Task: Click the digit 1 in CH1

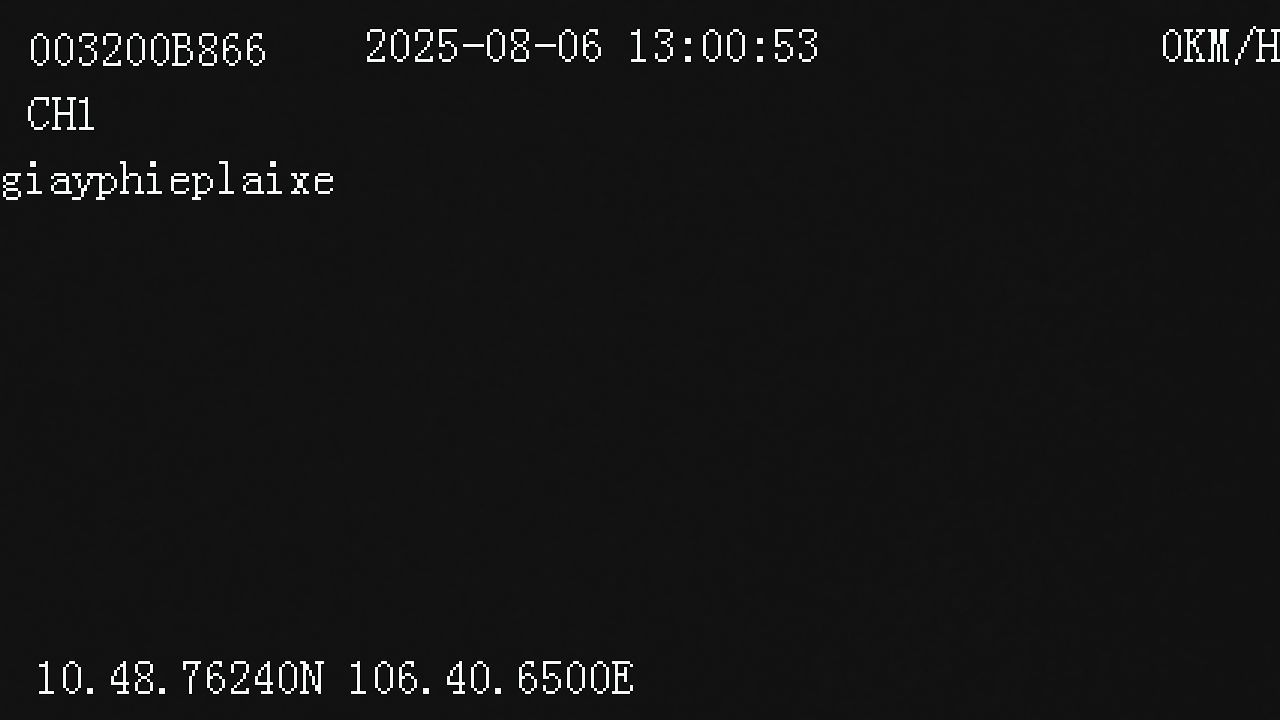Action: (86, 115)
